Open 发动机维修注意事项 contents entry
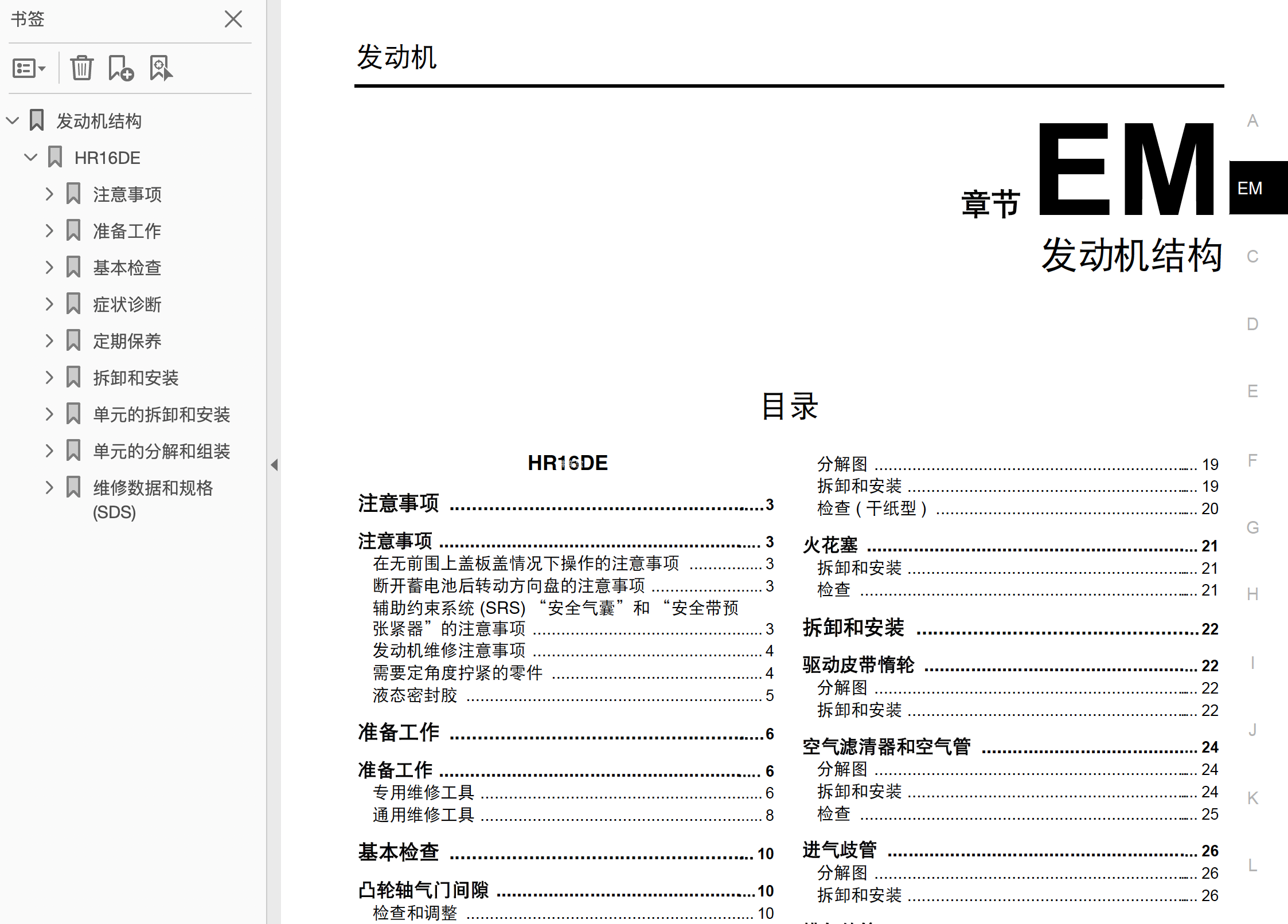Image resolution: width=1288 pixels, height=924 pixels. pyautogui.click(x=573, y=651)
